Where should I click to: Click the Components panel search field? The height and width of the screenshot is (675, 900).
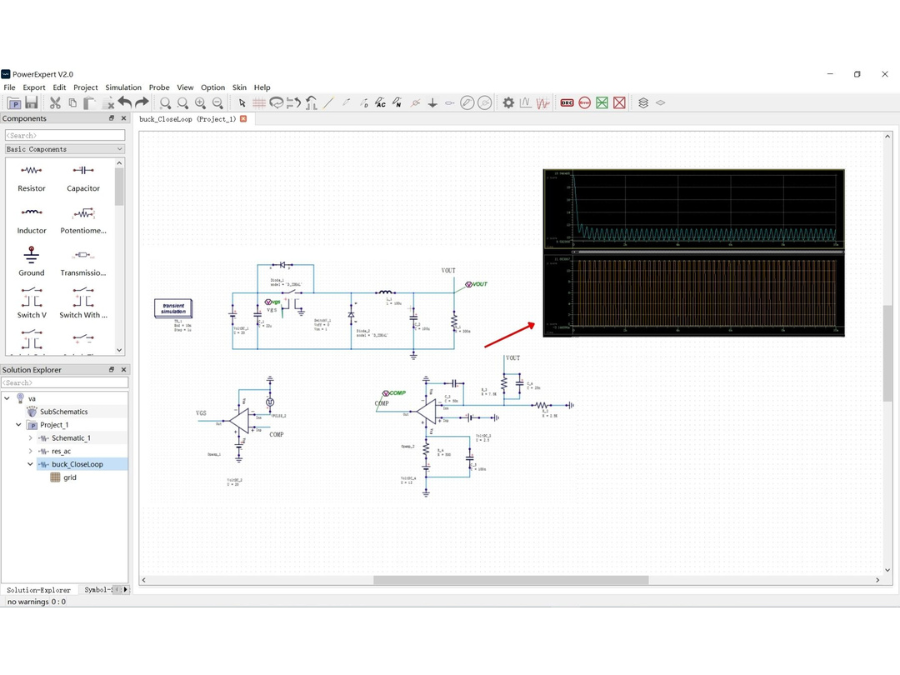pos(65,135)
